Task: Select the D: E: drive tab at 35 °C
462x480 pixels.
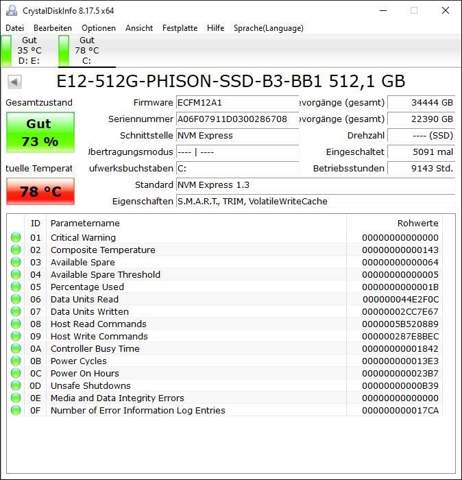Action: point(23,50)
